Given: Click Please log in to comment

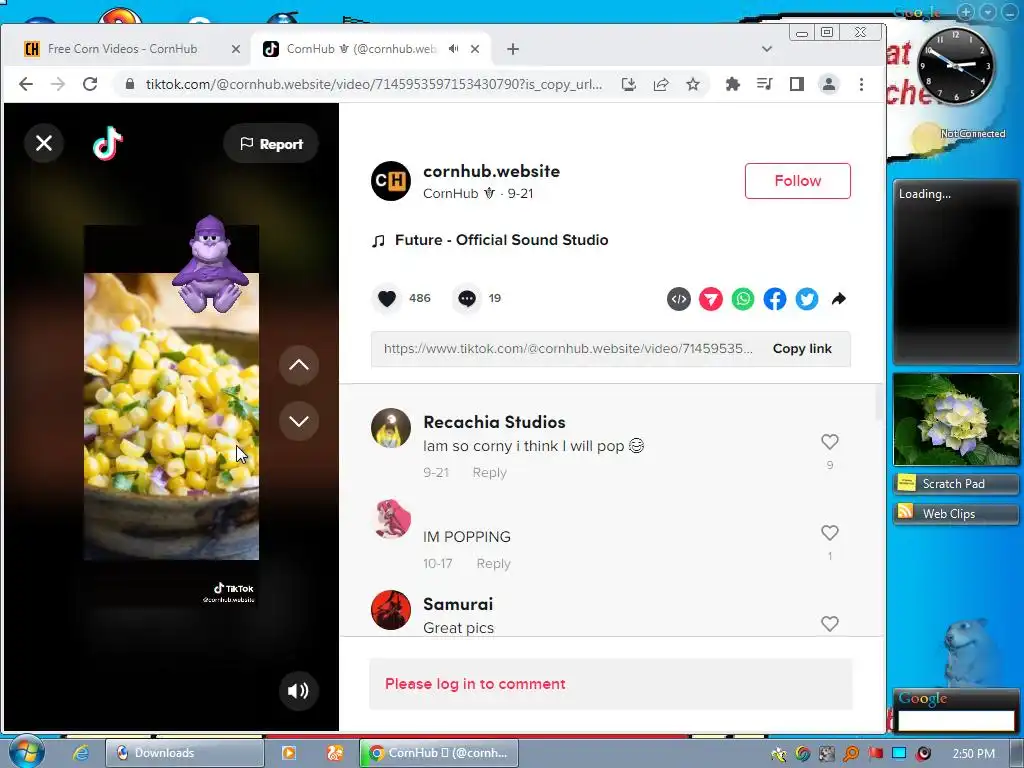Looking at the screenshot, I should click(475, 684).
